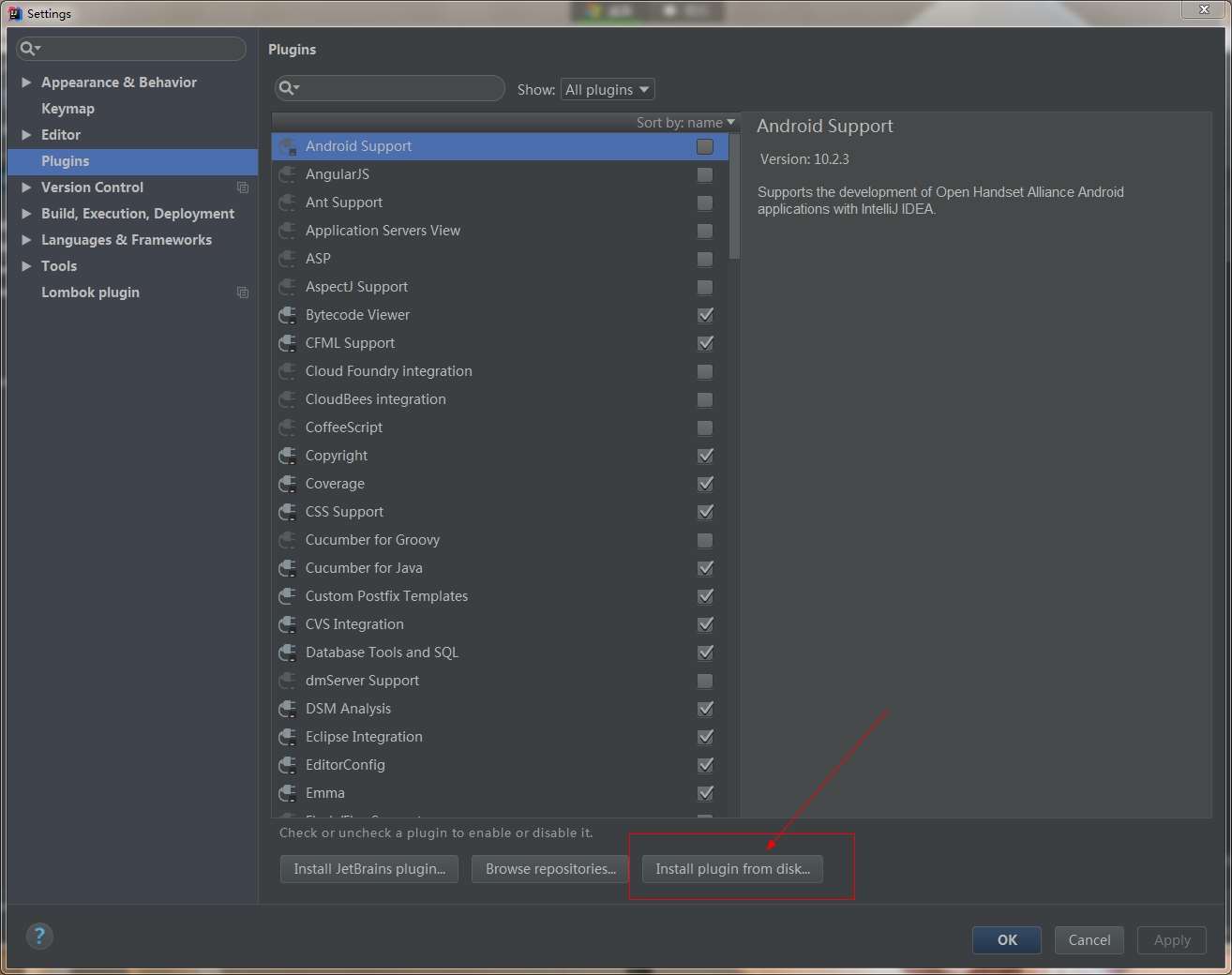Click the Emma plugin icon
The image size is (1232, 975).
click(x=288, y=793)
